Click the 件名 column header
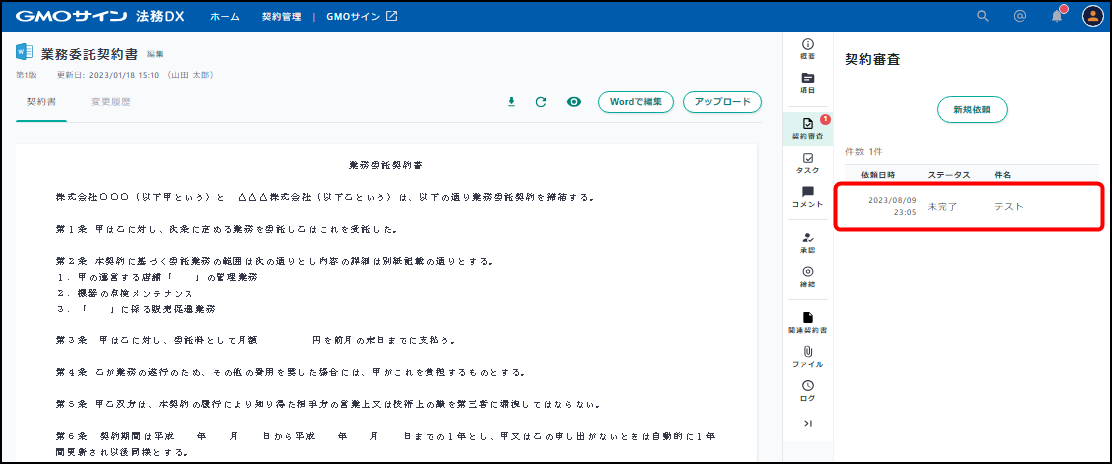The width and height of the screenshot is (1112, 464). tap(1002, 175)
